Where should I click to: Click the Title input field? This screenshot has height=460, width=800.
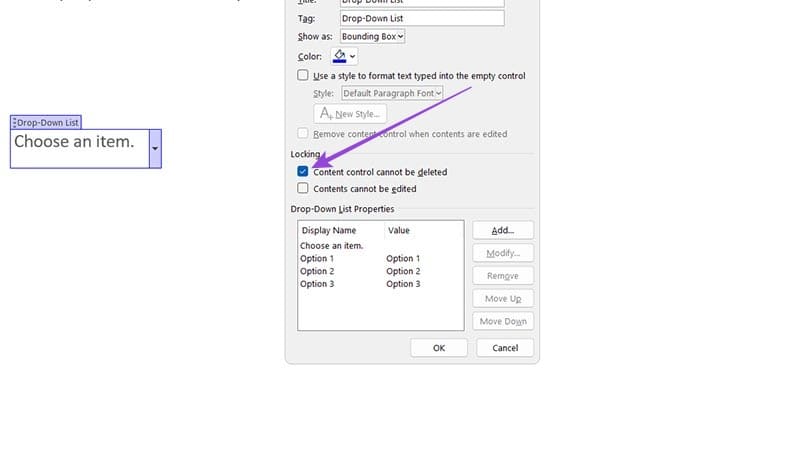coord(422,2)
